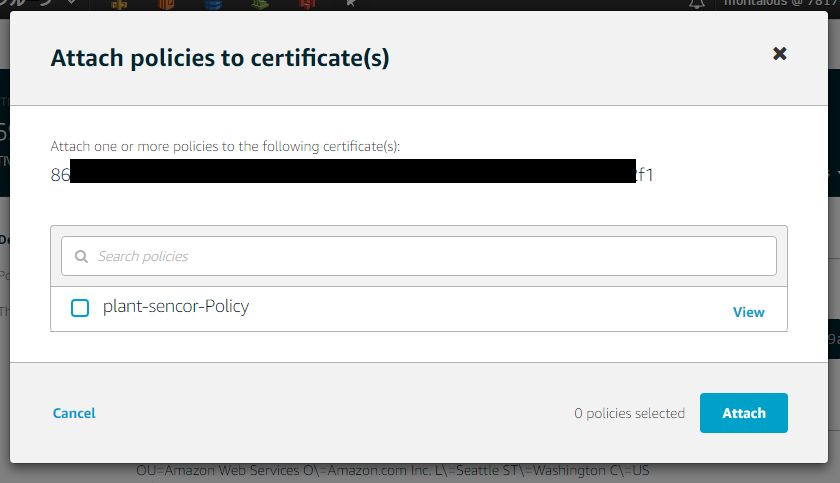Click the blue Attach button
840x483 pixels.
click(743, 413)
